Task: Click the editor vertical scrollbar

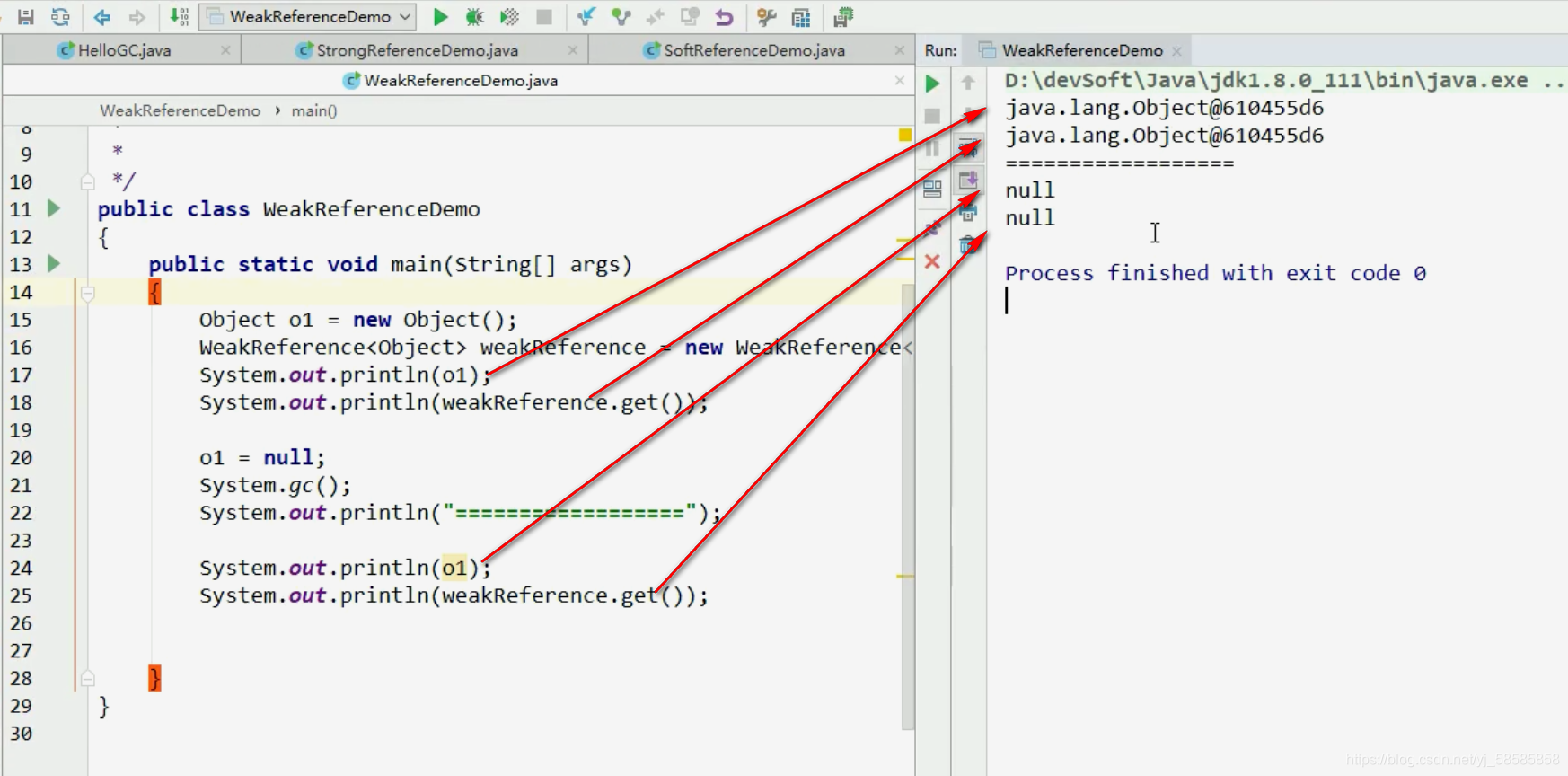Action: [907, 507]
